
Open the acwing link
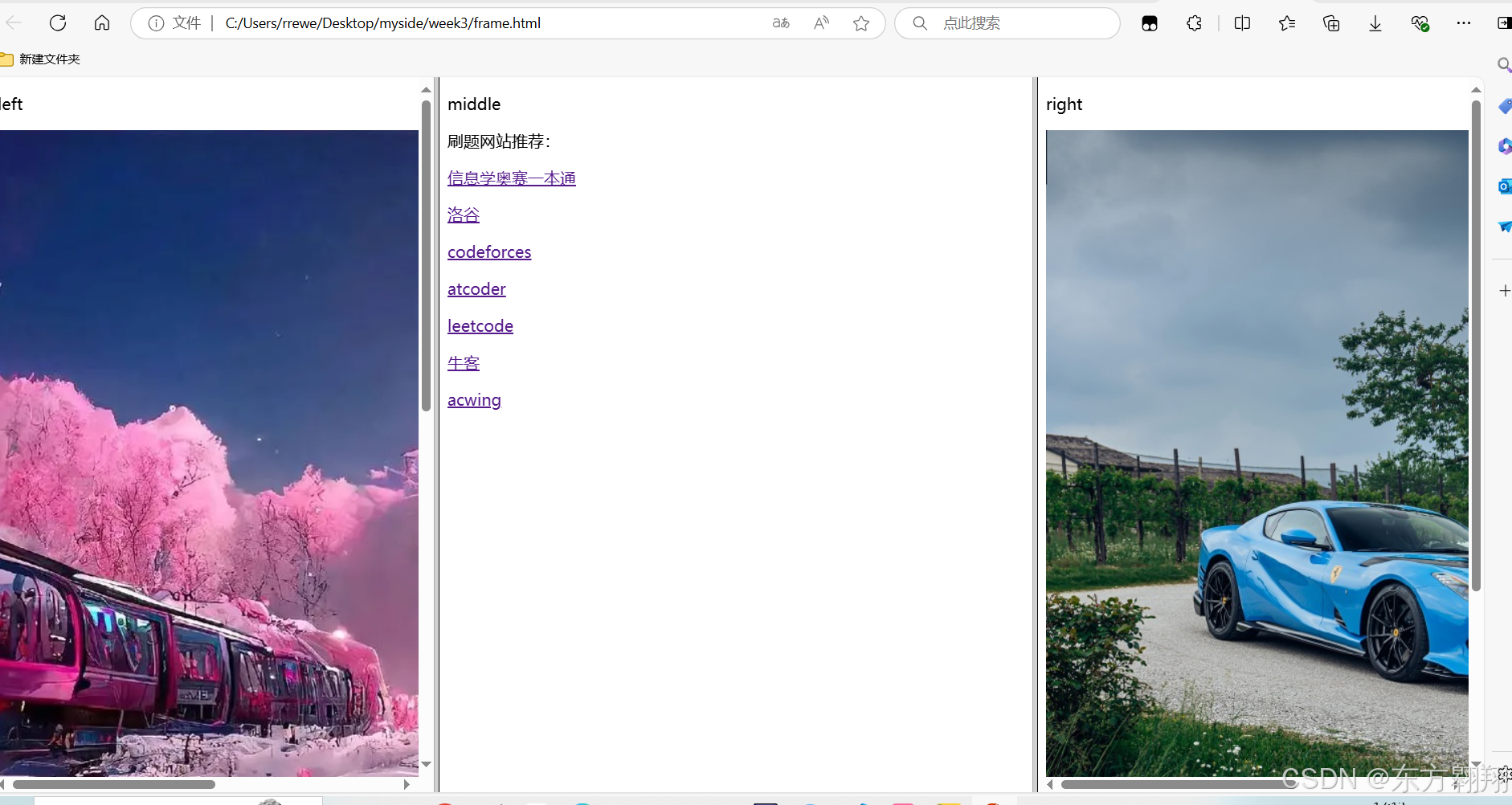[x=474, y=400]
